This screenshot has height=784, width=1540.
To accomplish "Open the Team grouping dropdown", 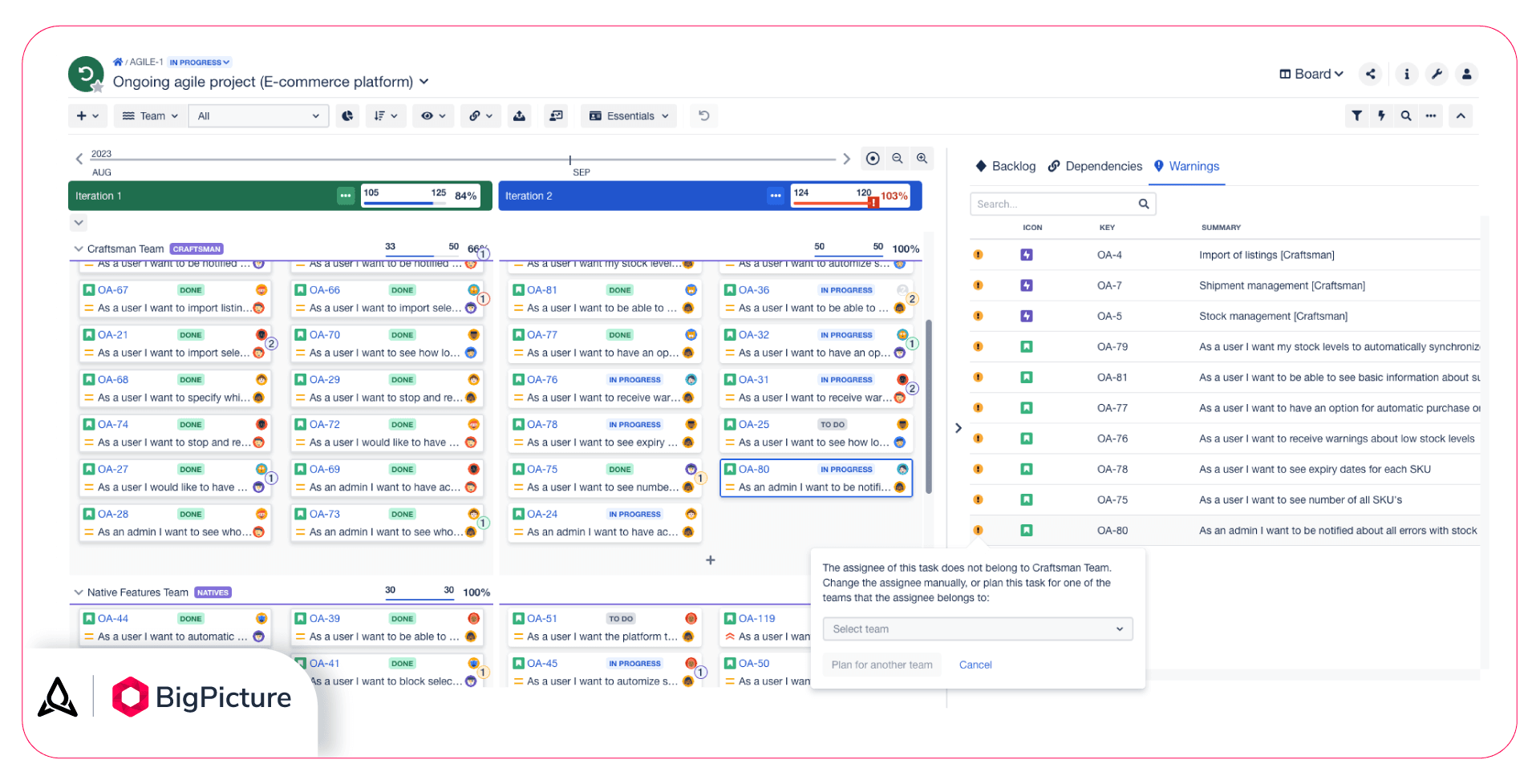I will [150, 116].
